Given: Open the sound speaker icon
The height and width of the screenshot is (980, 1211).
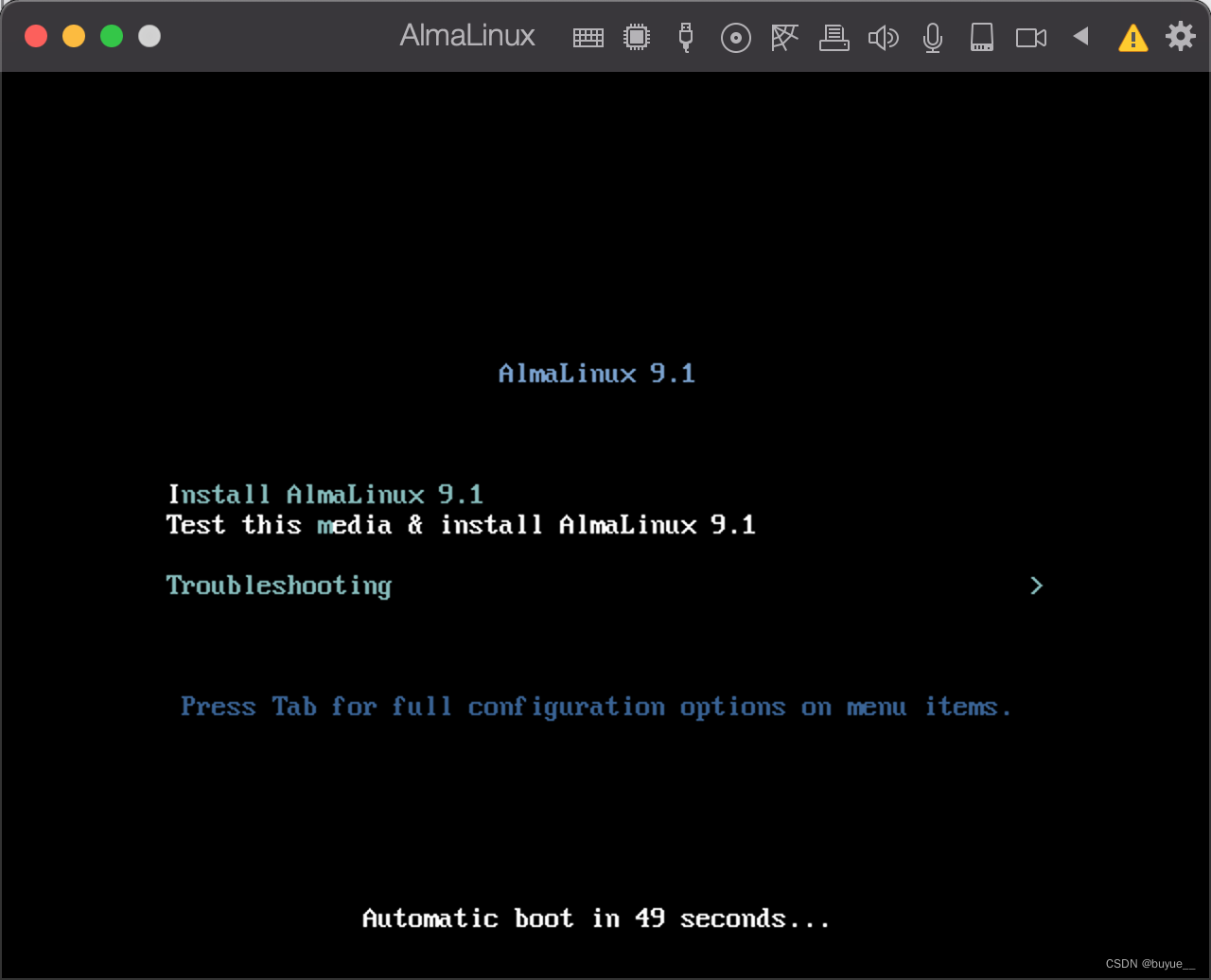Looking at the screenshot, I should coord(883,38).
